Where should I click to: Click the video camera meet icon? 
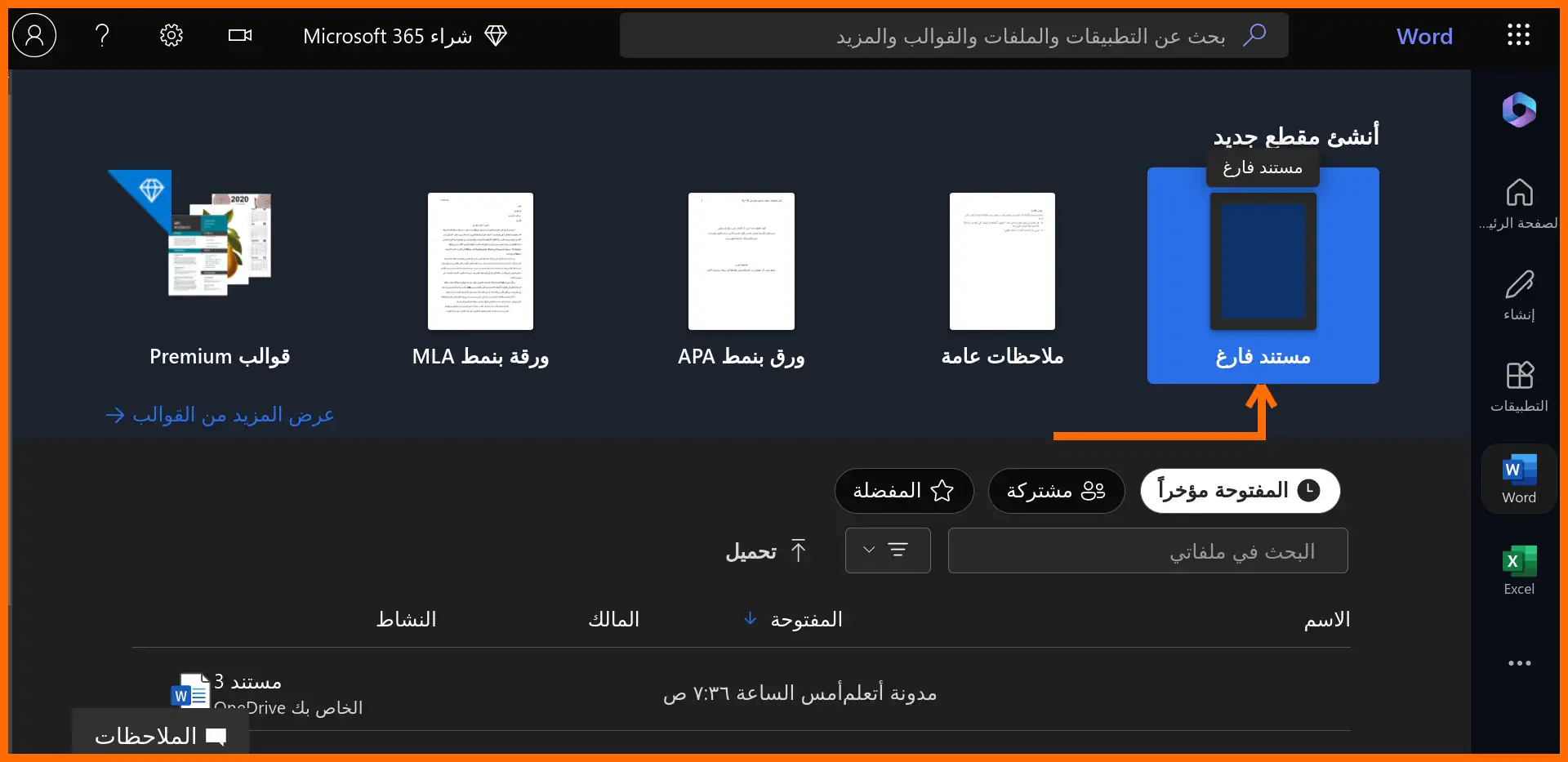click(240, 35)
